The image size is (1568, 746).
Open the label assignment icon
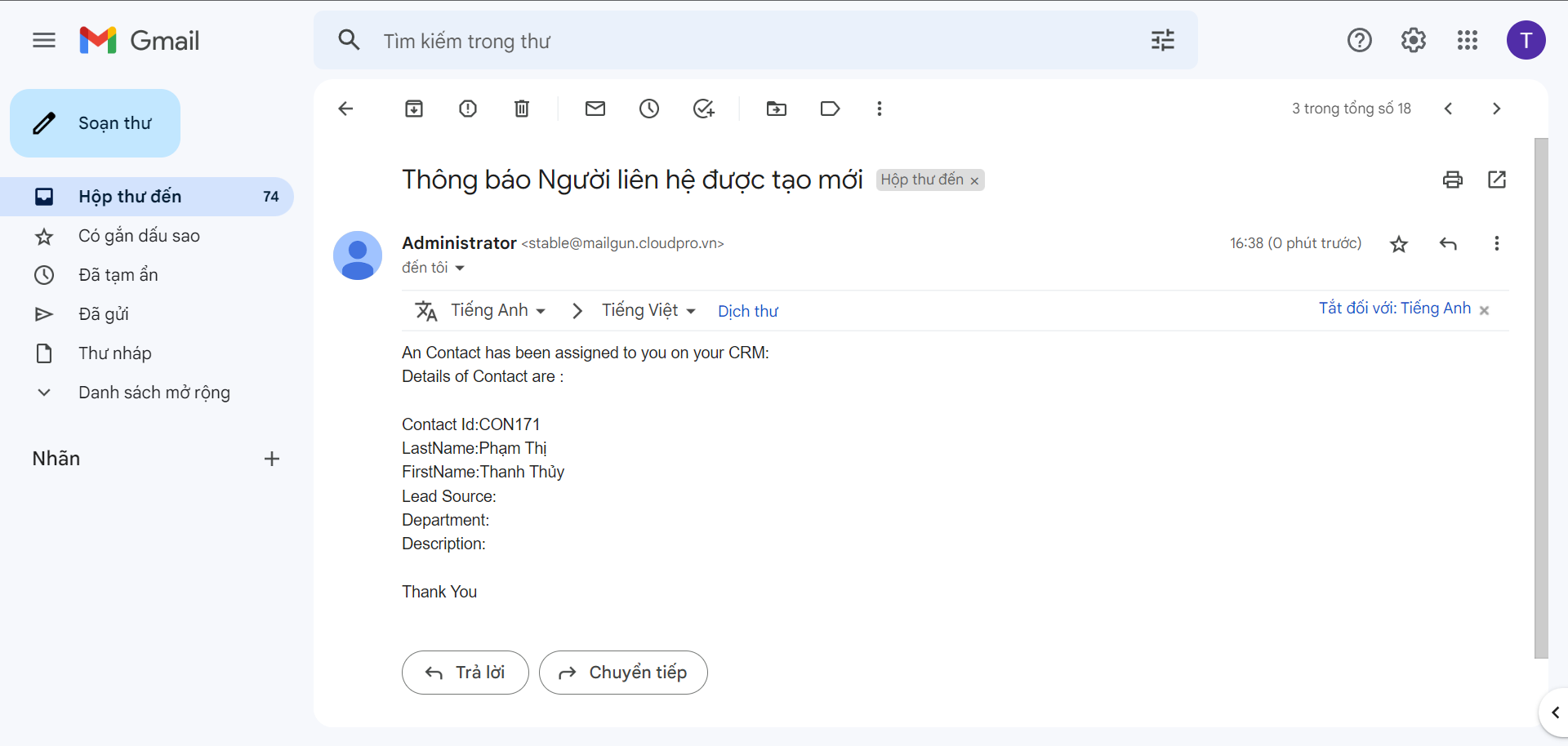coord(830,109)
